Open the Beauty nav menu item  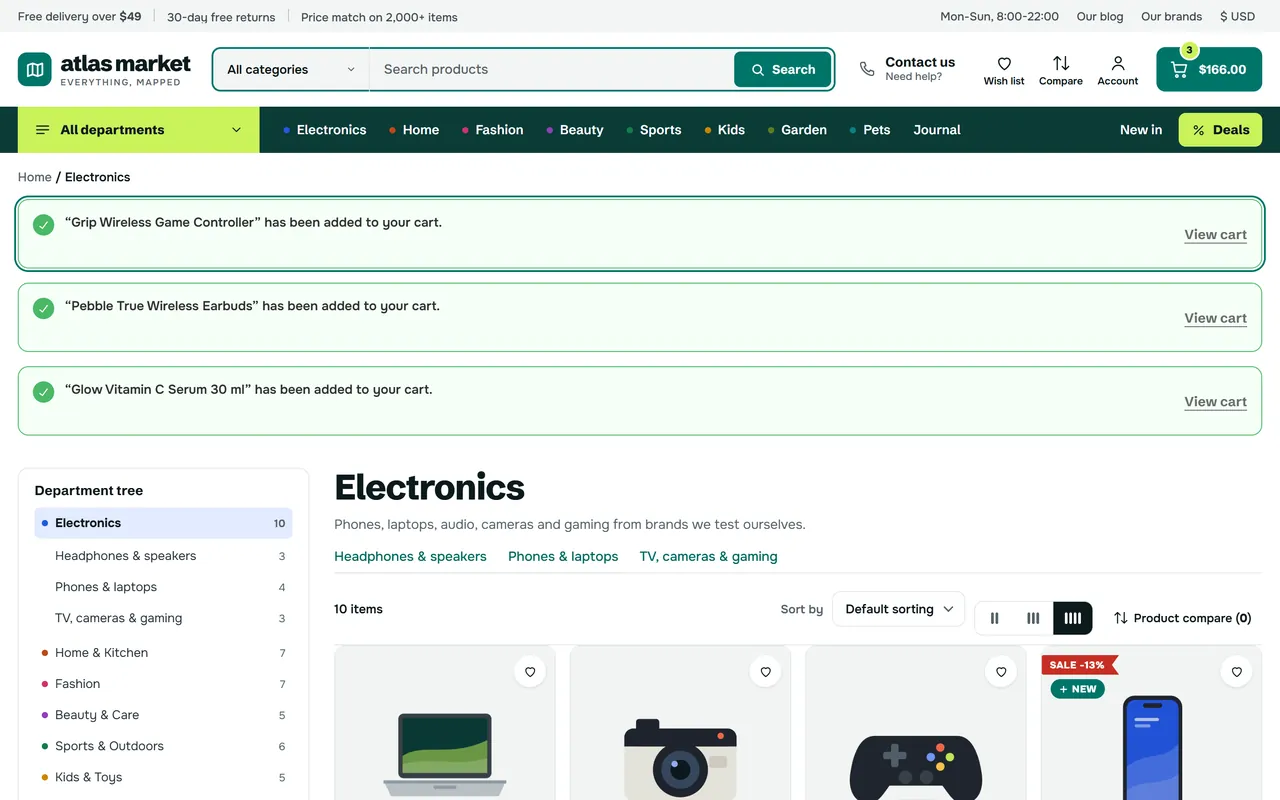[575, 130]
